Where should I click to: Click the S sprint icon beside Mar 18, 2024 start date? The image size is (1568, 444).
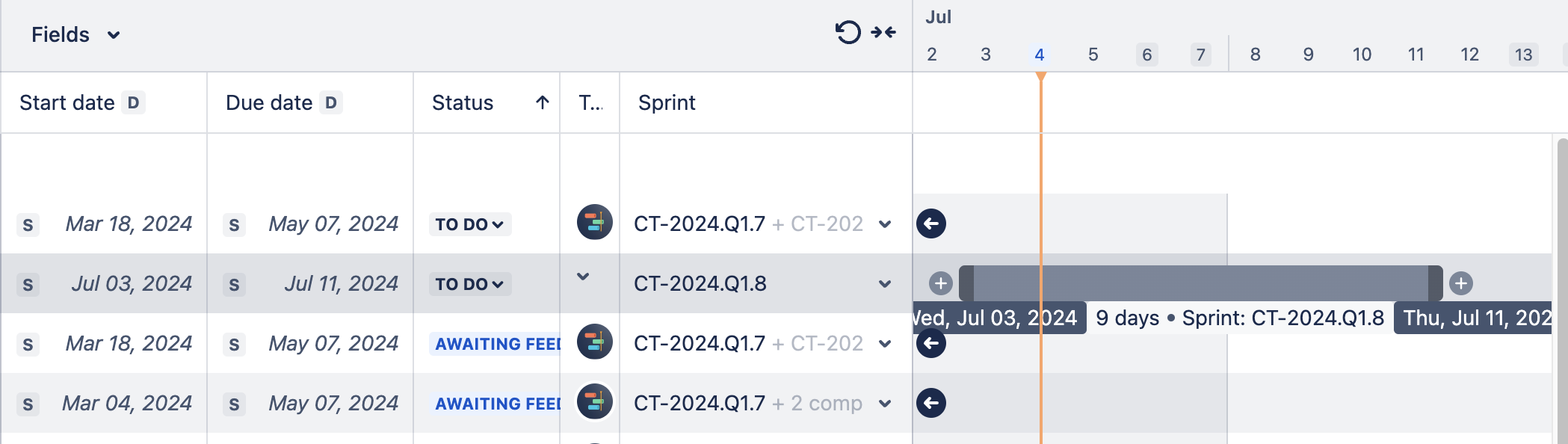[28, 223]
